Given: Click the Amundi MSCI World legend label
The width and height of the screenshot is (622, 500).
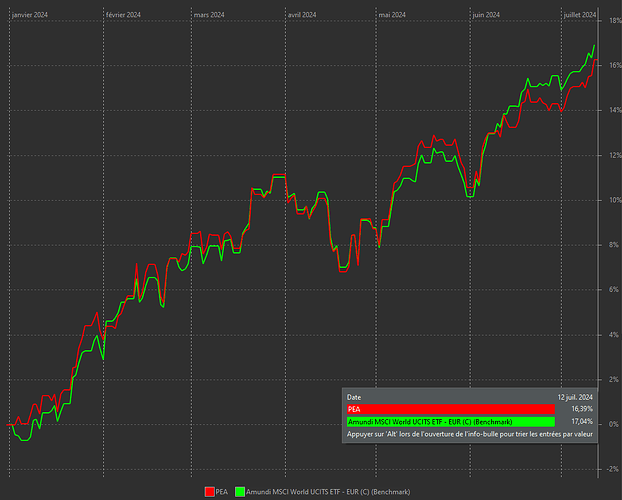Looking at the screenshot, I should [328, 492].
